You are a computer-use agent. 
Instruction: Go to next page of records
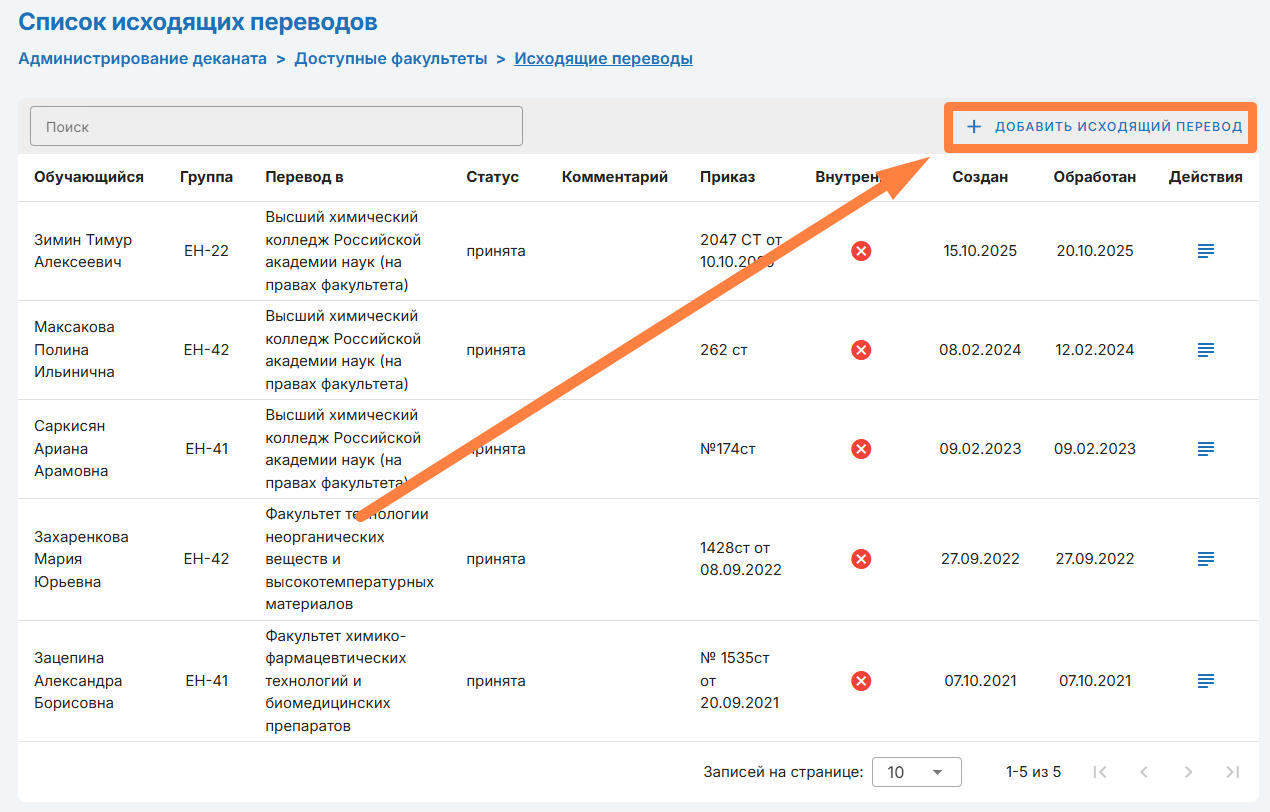tap(1188, 772)
